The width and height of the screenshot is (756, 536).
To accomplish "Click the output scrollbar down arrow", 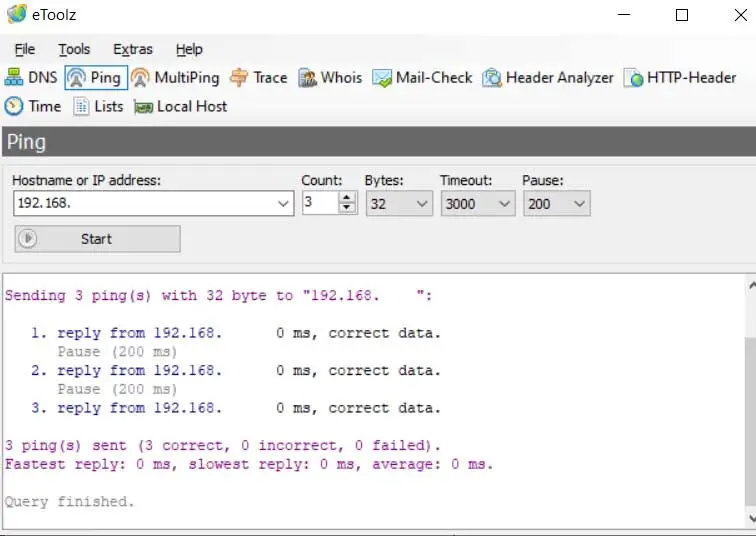I will click(x=751, y=519).
